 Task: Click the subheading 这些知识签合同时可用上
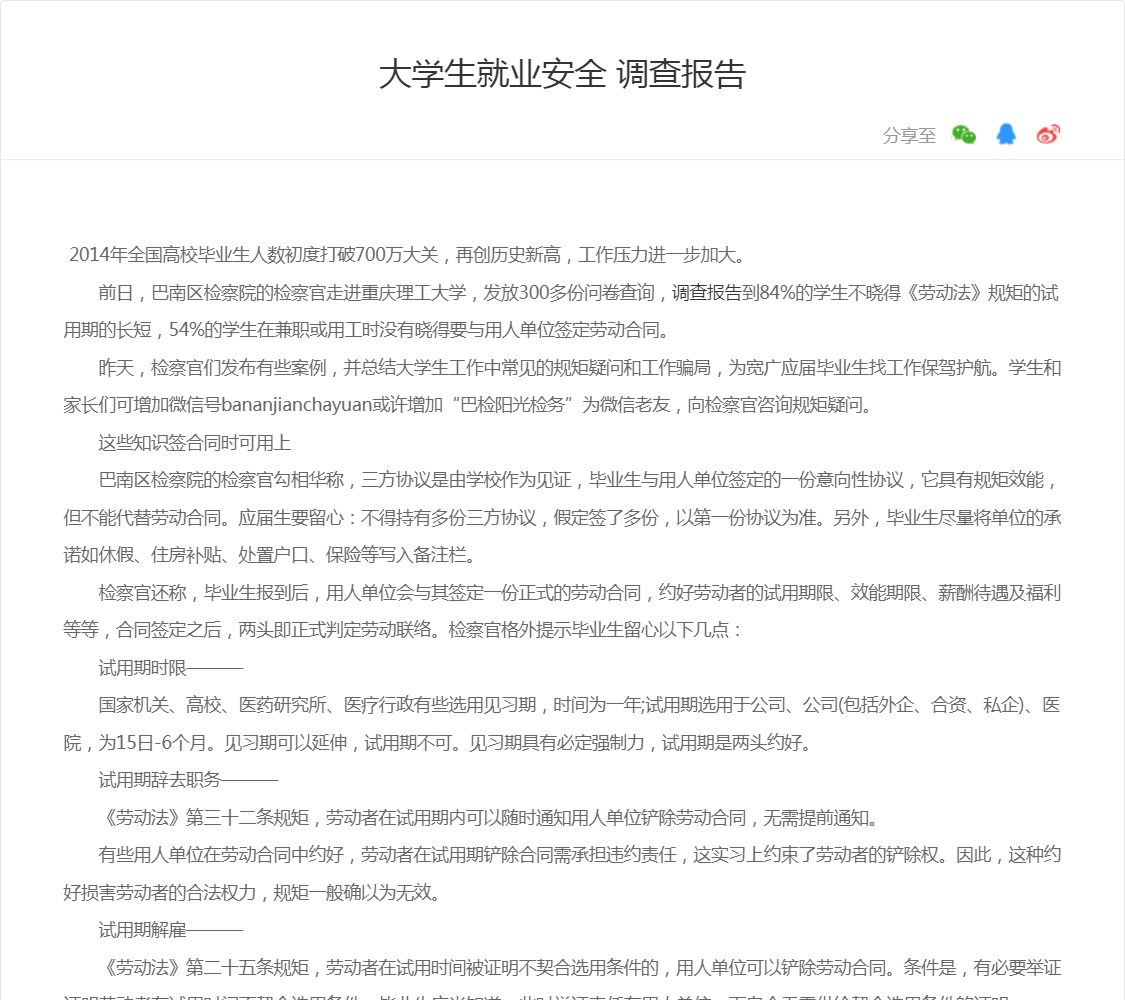pos(194,443)
